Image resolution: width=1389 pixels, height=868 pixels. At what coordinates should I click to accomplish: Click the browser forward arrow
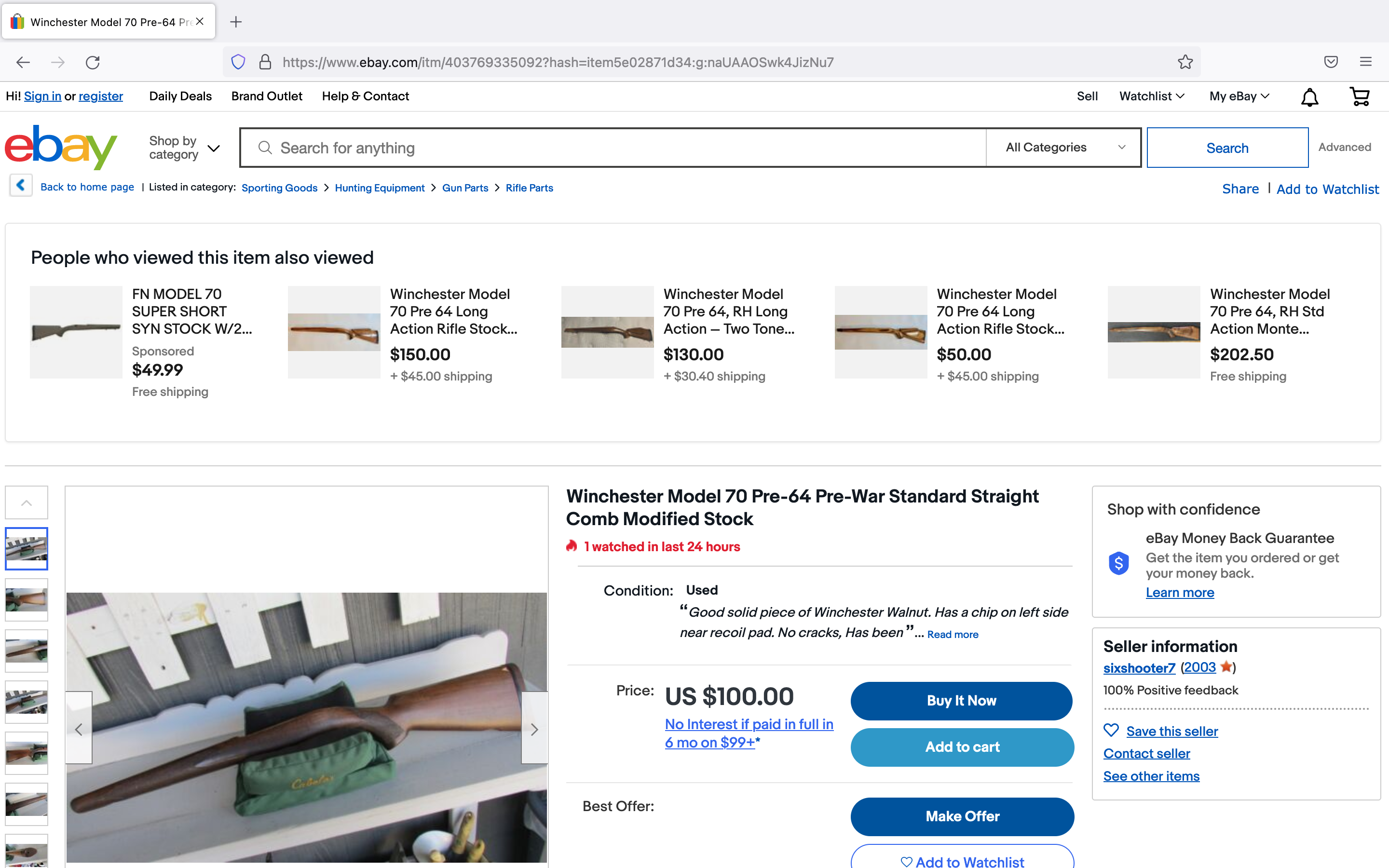tap(58, 62)
